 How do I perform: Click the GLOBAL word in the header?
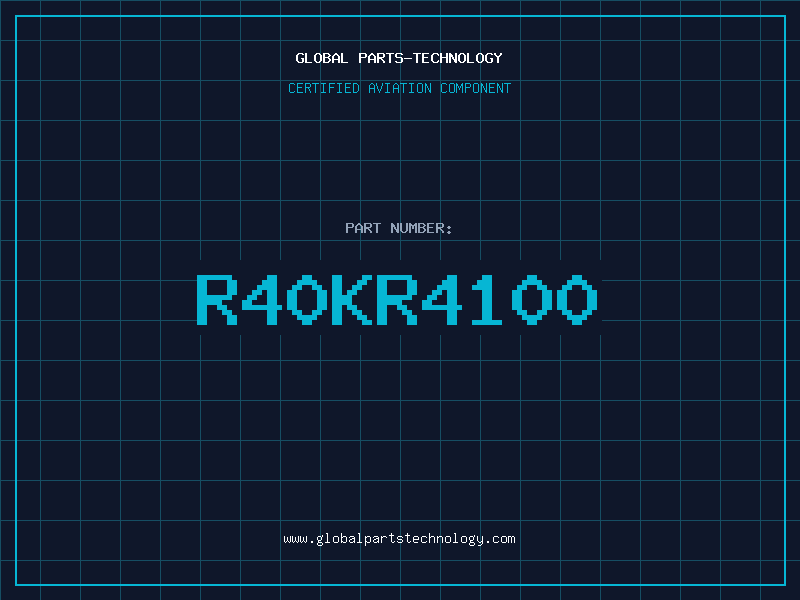click(x=321, y=58)
